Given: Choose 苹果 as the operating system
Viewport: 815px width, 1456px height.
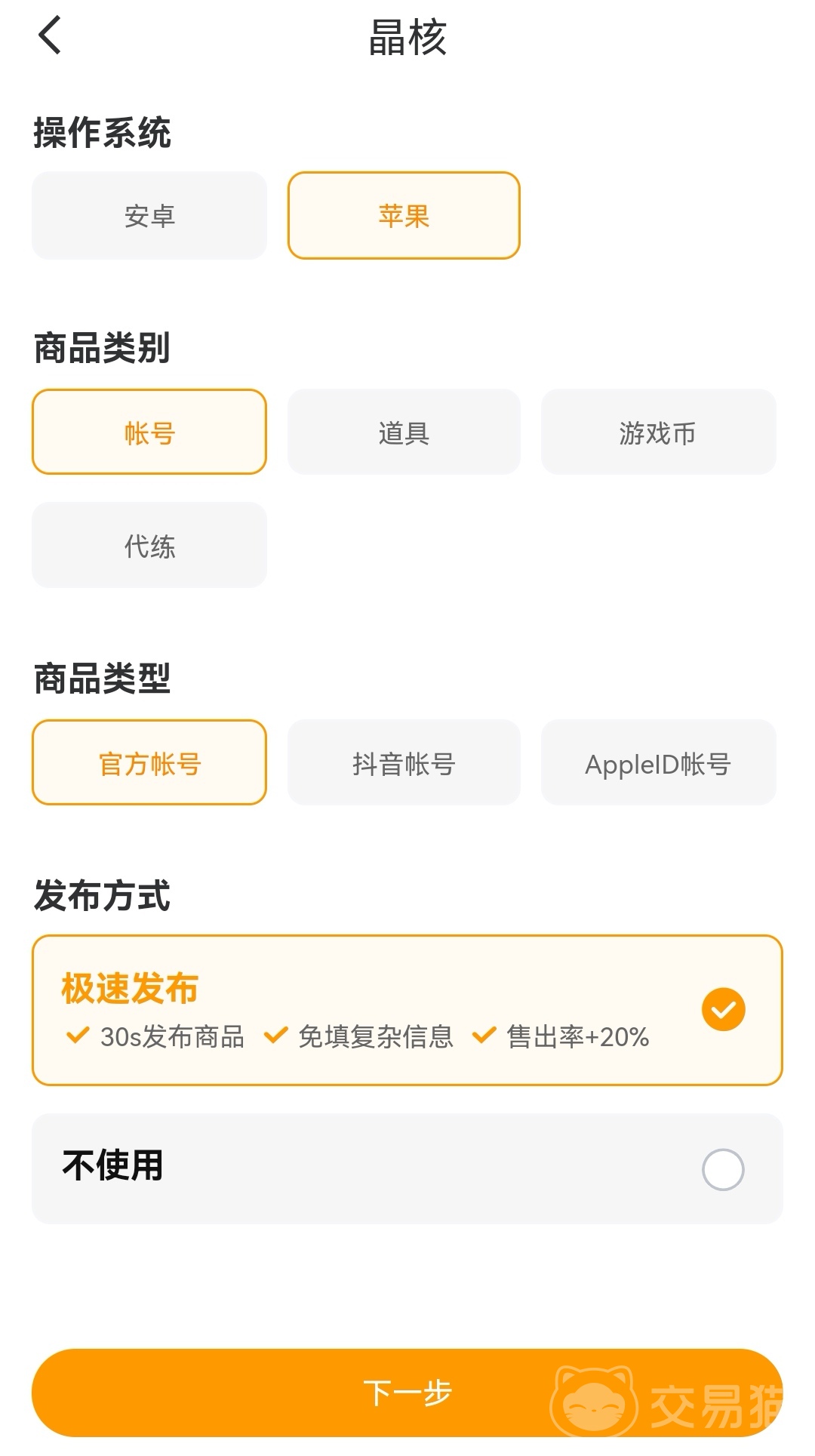Looking at the screenshot, I should (x=404, y=216).
